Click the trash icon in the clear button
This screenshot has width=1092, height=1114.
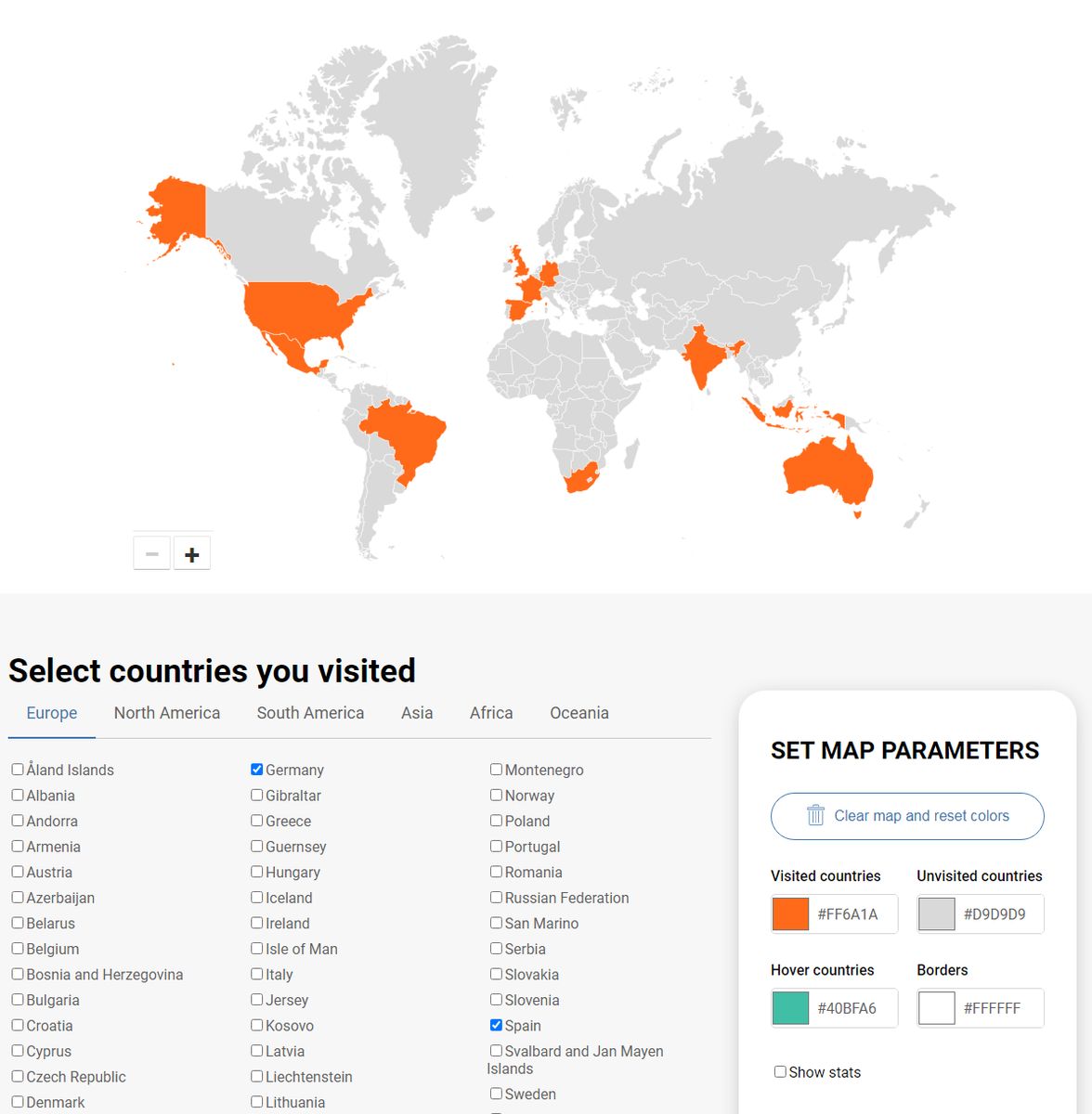[814, 815]
